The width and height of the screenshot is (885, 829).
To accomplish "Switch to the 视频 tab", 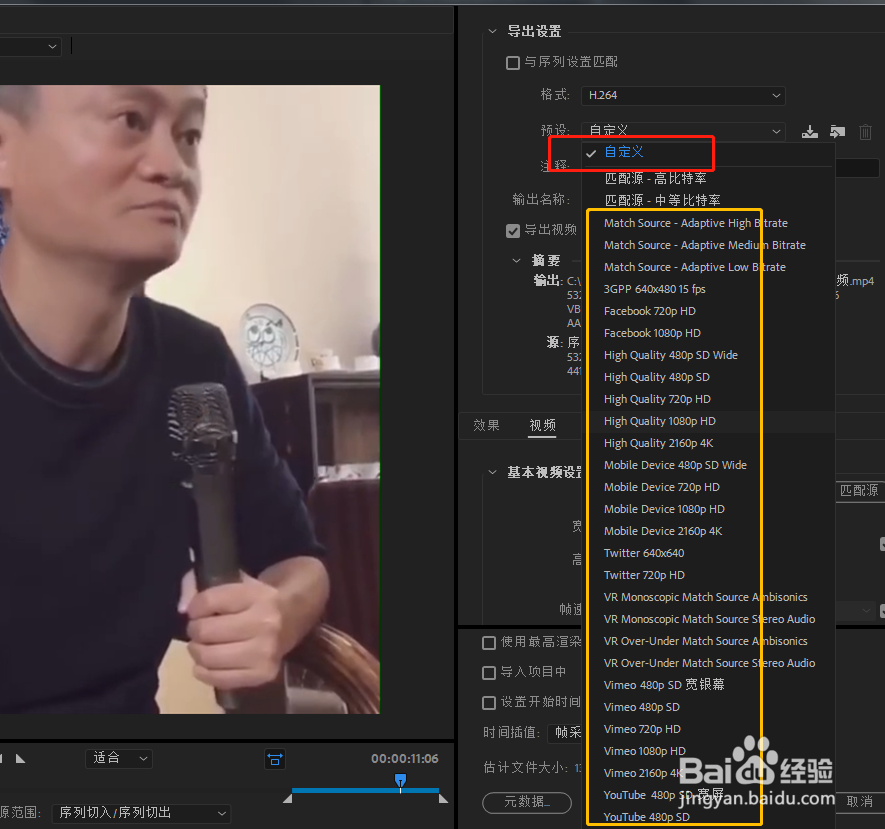I will [541, 424].
